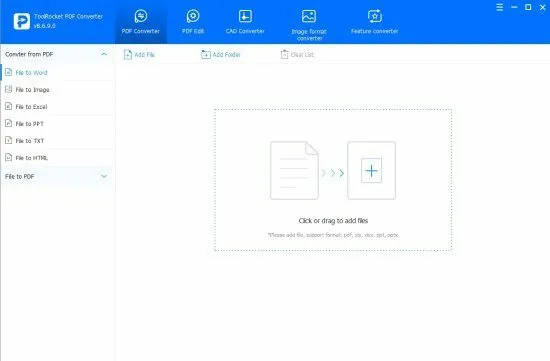This screenshot has height=361, width=550.
Task: Click the PDF Converter swap icon
Action: tap(141, 16)
